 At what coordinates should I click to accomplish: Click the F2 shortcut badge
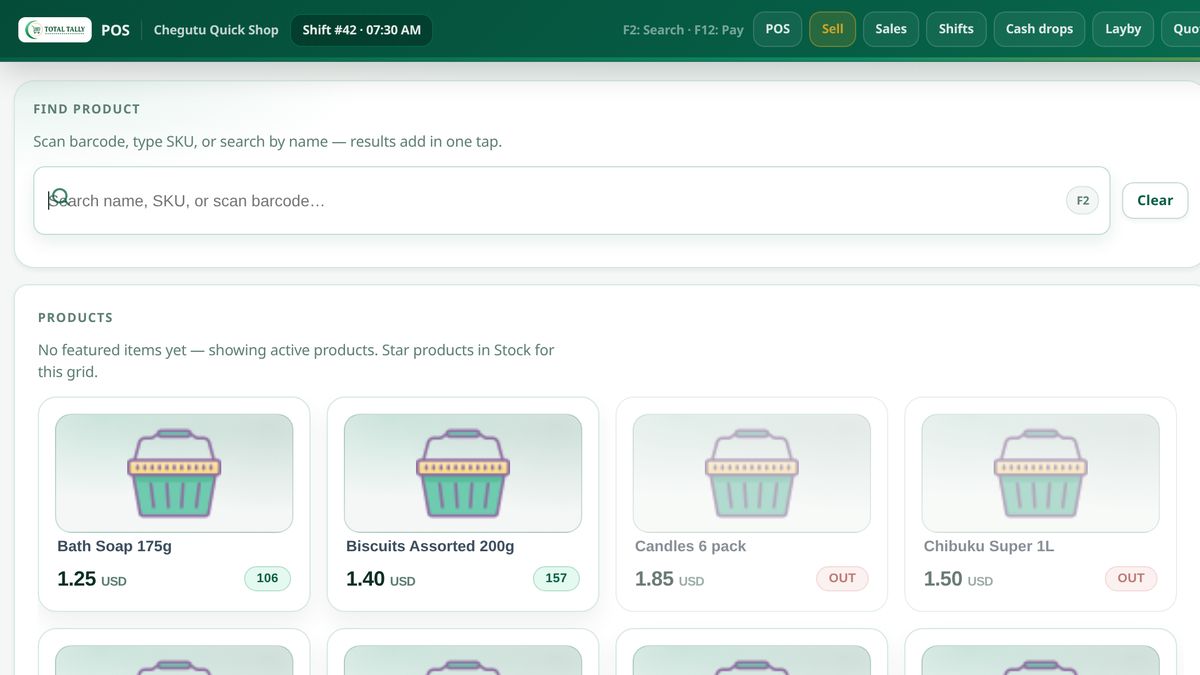pos(1082,201)
